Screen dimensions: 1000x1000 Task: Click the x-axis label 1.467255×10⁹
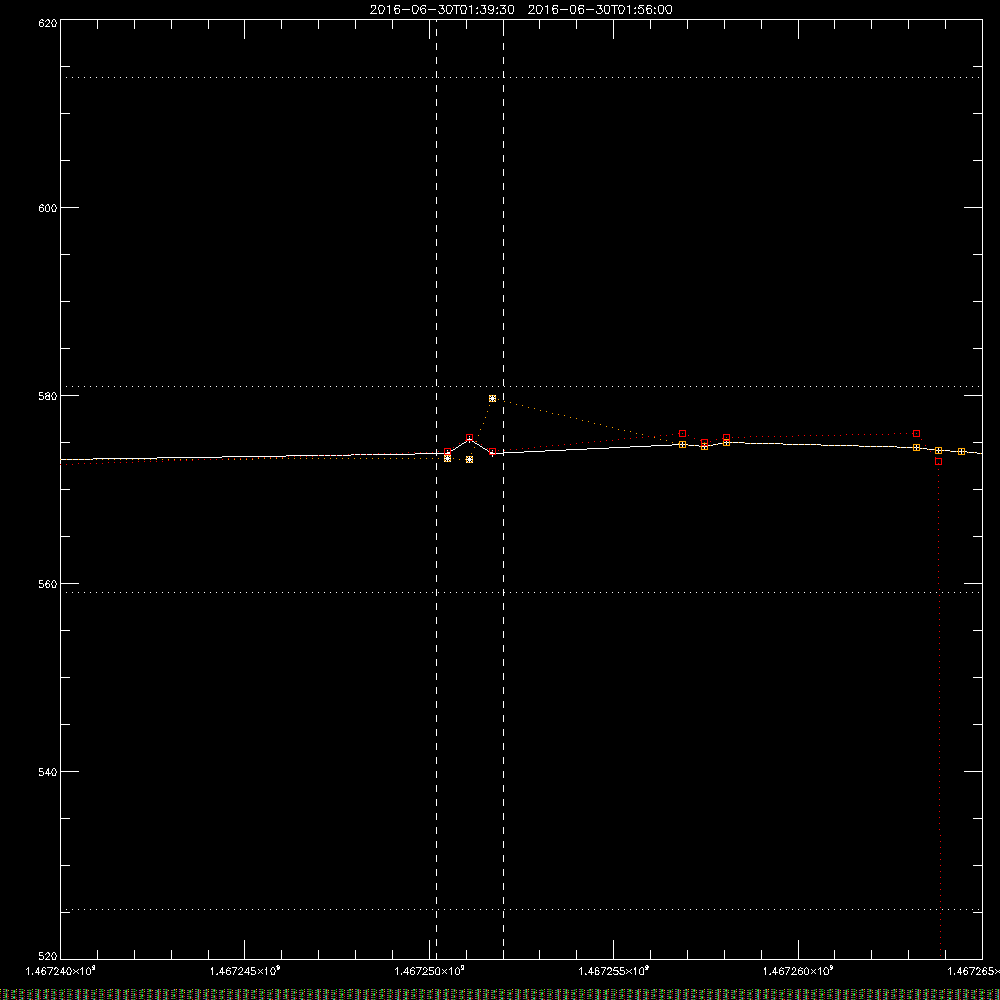tap(614, 971)
